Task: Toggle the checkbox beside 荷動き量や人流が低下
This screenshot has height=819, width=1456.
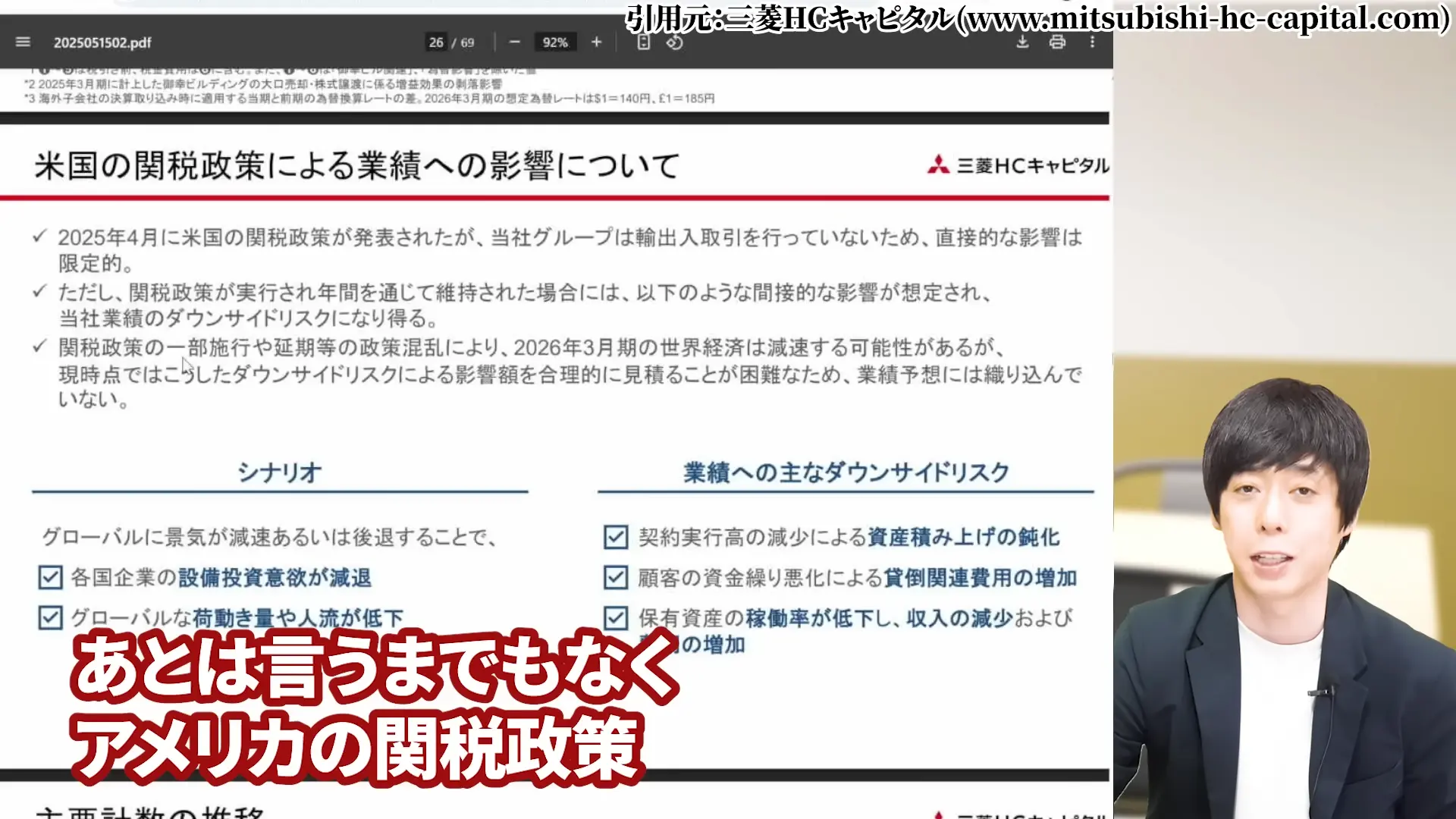Action: coord(50,618)
